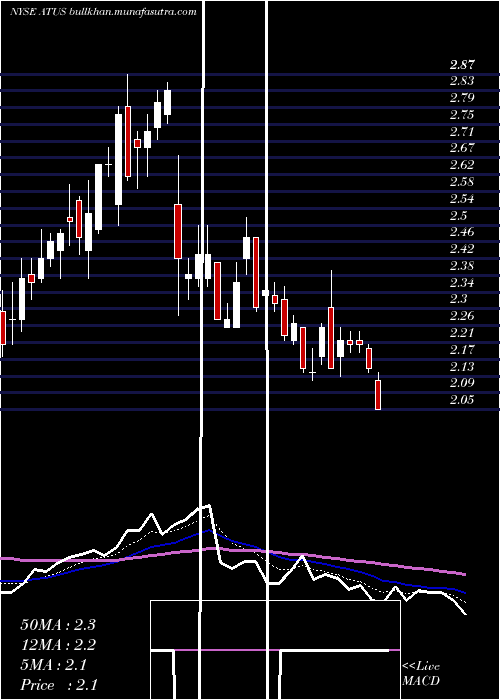The height and width of the screenshot is (700, 500).
Task: Click the 2.13 price axis label
Action: tap(462, 367)
